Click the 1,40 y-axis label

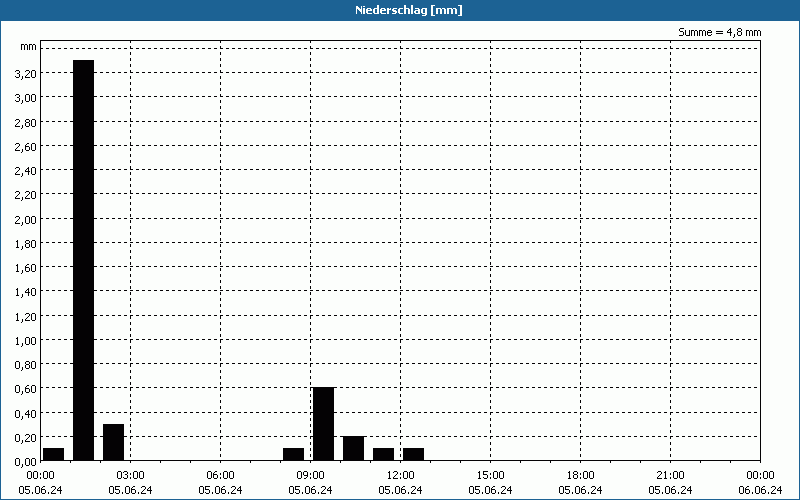[x=26, y=292]
